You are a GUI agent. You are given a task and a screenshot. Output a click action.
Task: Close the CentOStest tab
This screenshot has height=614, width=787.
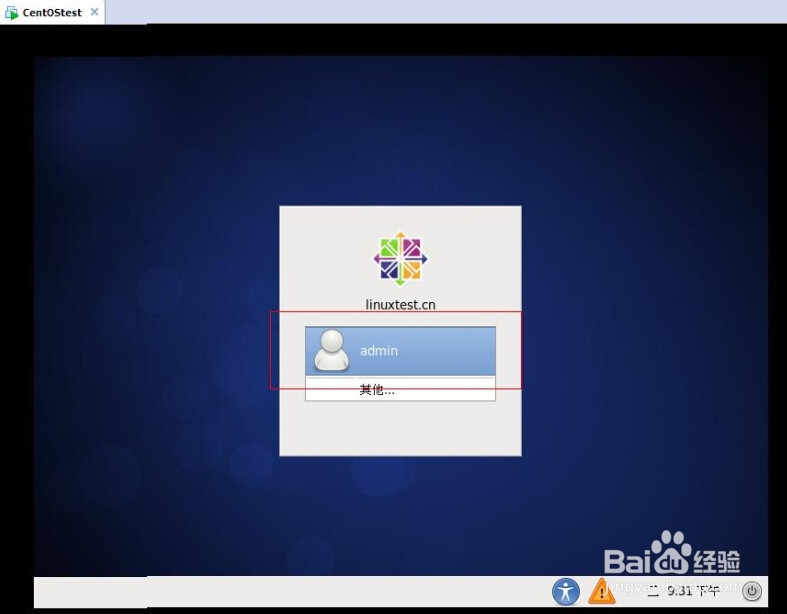click(x=94, y=12)
